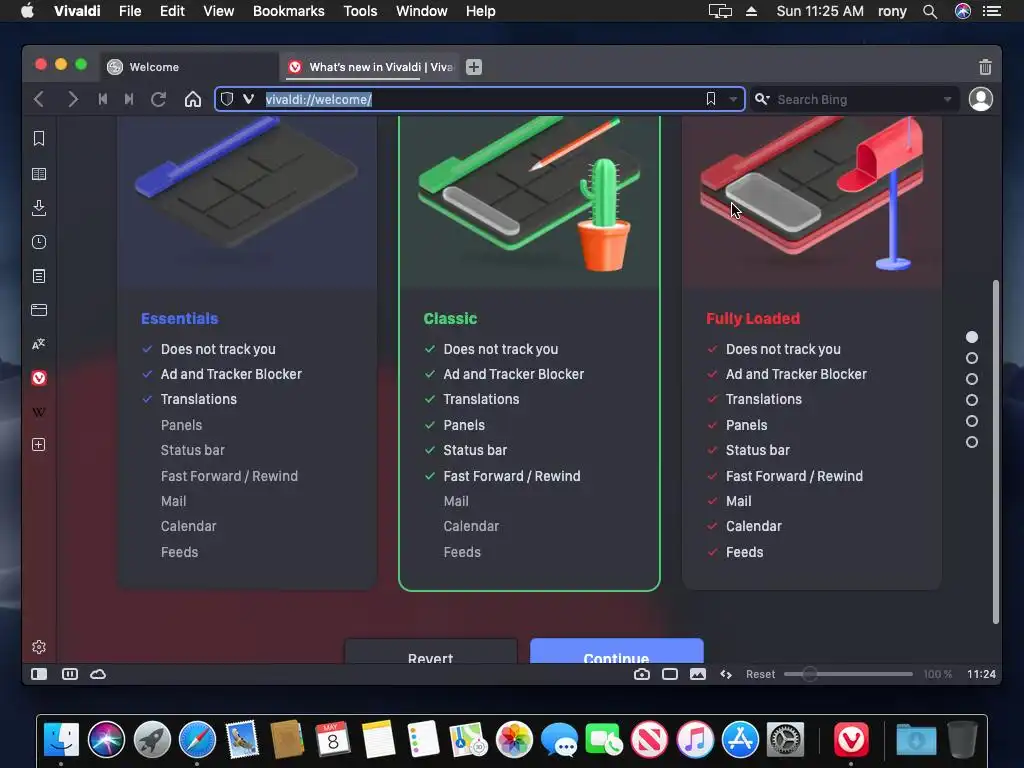This screenshot has height=768, width=1024.
Task: Open the History panel clock icon
Action: [x=39, y=242]
